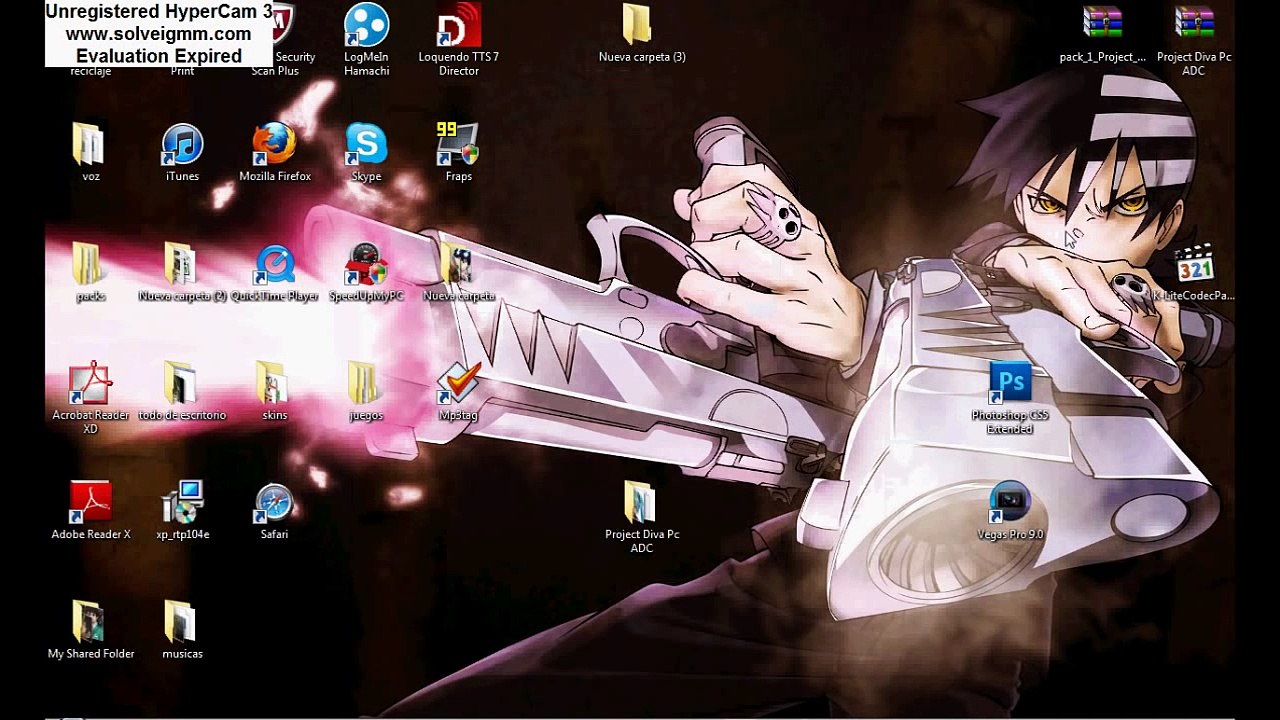
Task: Select the K-Lite Codec Pack icon
Action: 1194,264
